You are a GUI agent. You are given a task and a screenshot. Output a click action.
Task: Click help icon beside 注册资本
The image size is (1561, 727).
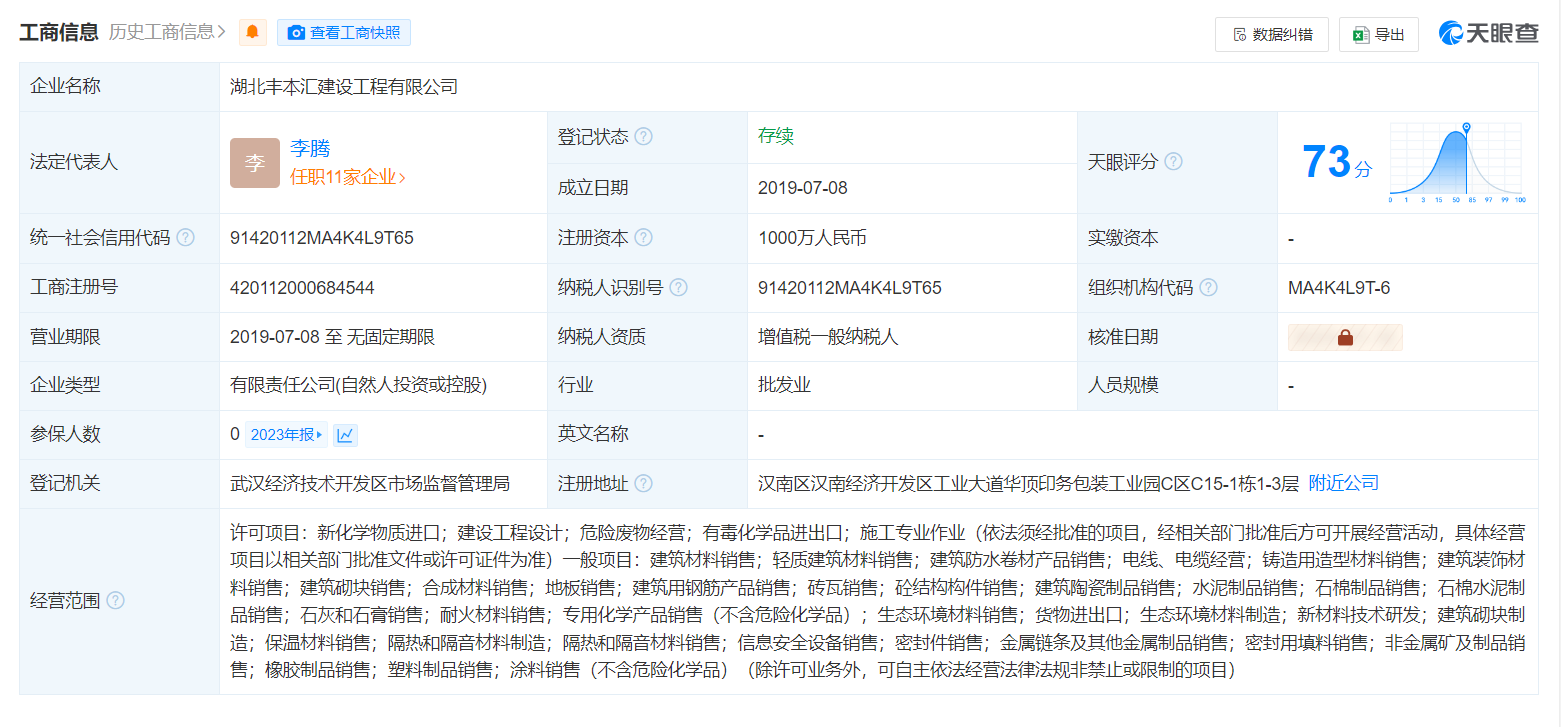[x=644, y=238]
